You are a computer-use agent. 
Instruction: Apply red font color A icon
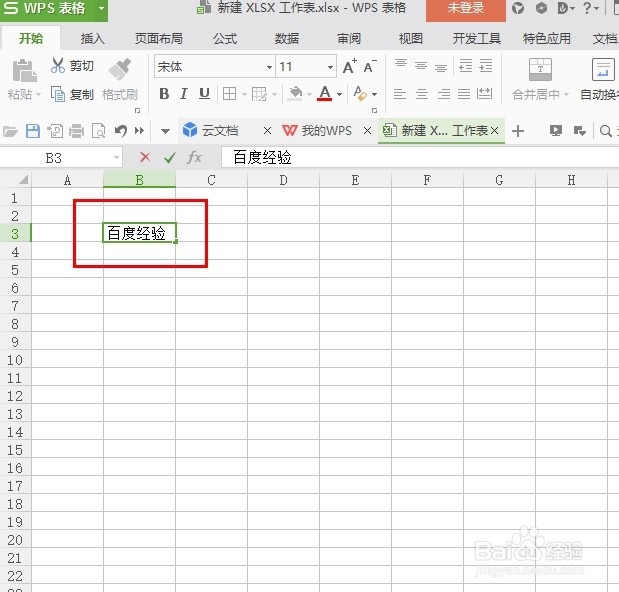click(x=325, y=94)
